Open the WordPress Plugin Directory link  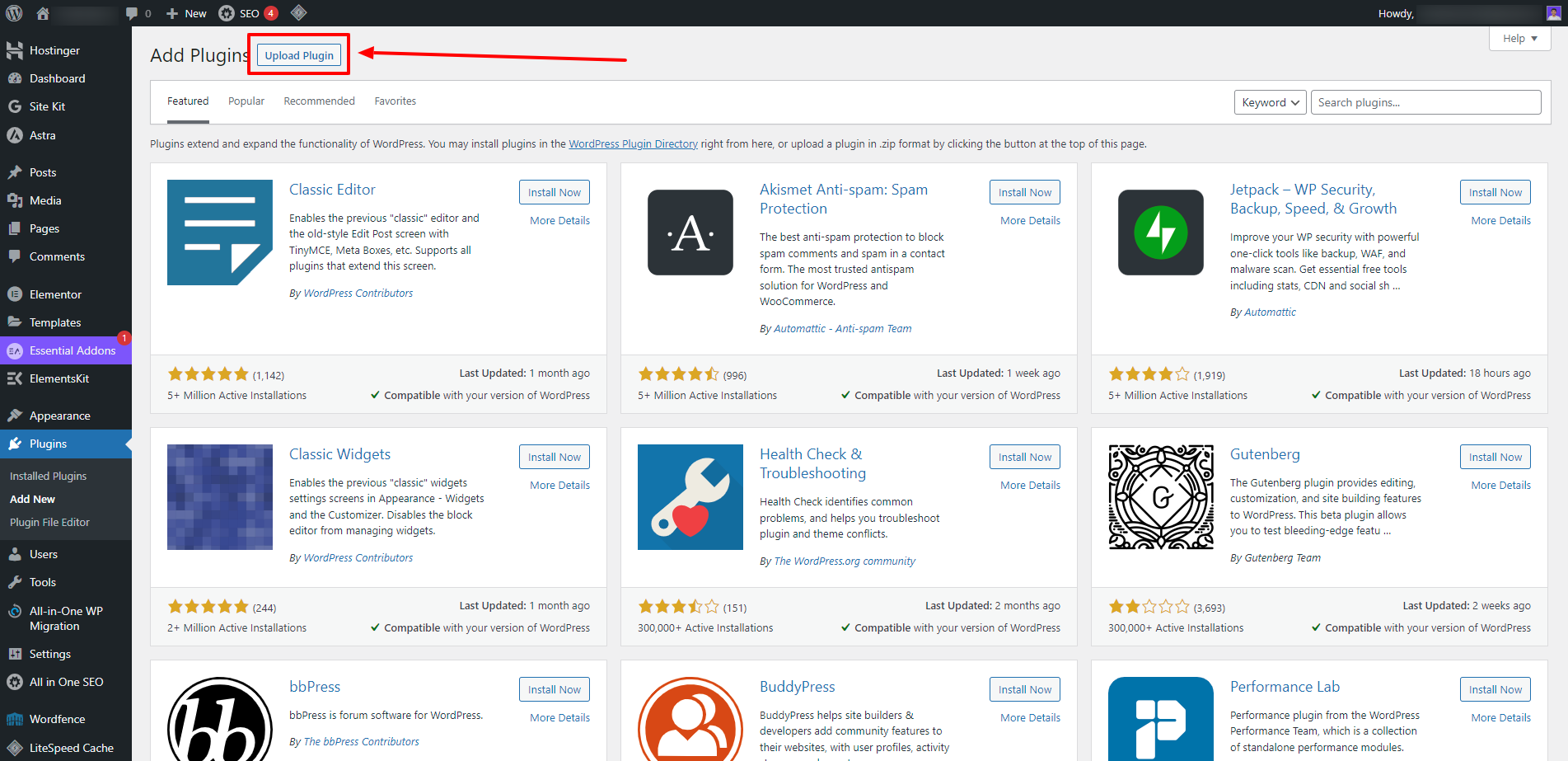pos(633,144)
